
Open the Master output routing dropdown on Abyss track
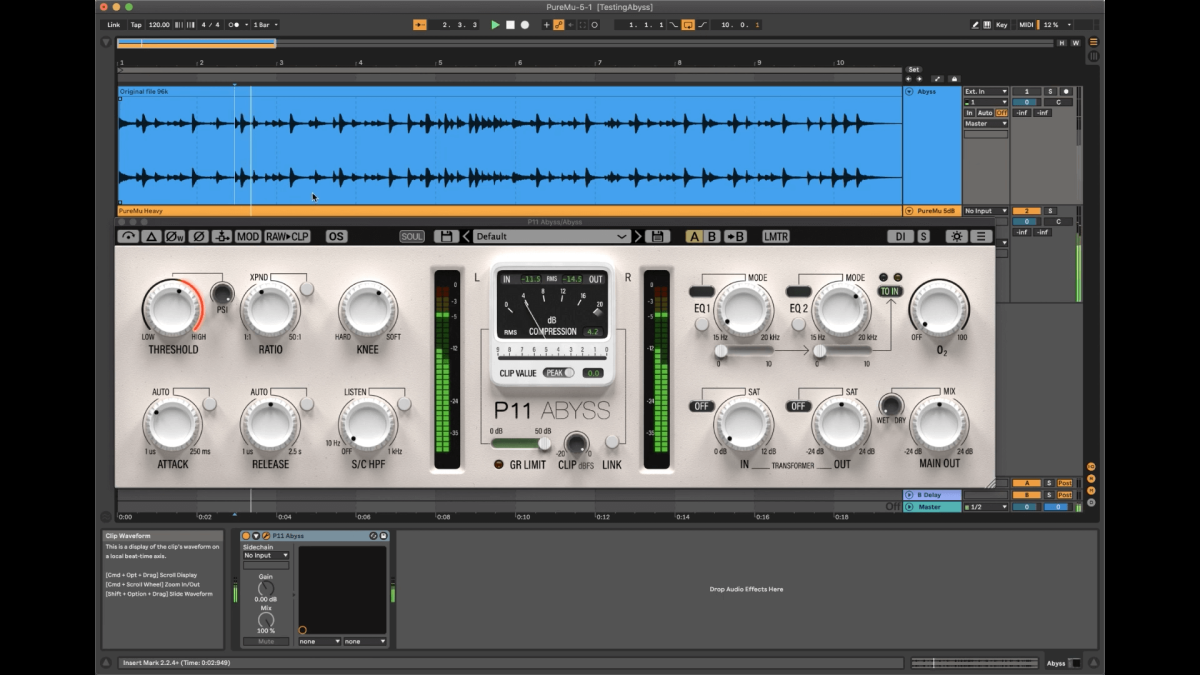click(x=986, y=124)
